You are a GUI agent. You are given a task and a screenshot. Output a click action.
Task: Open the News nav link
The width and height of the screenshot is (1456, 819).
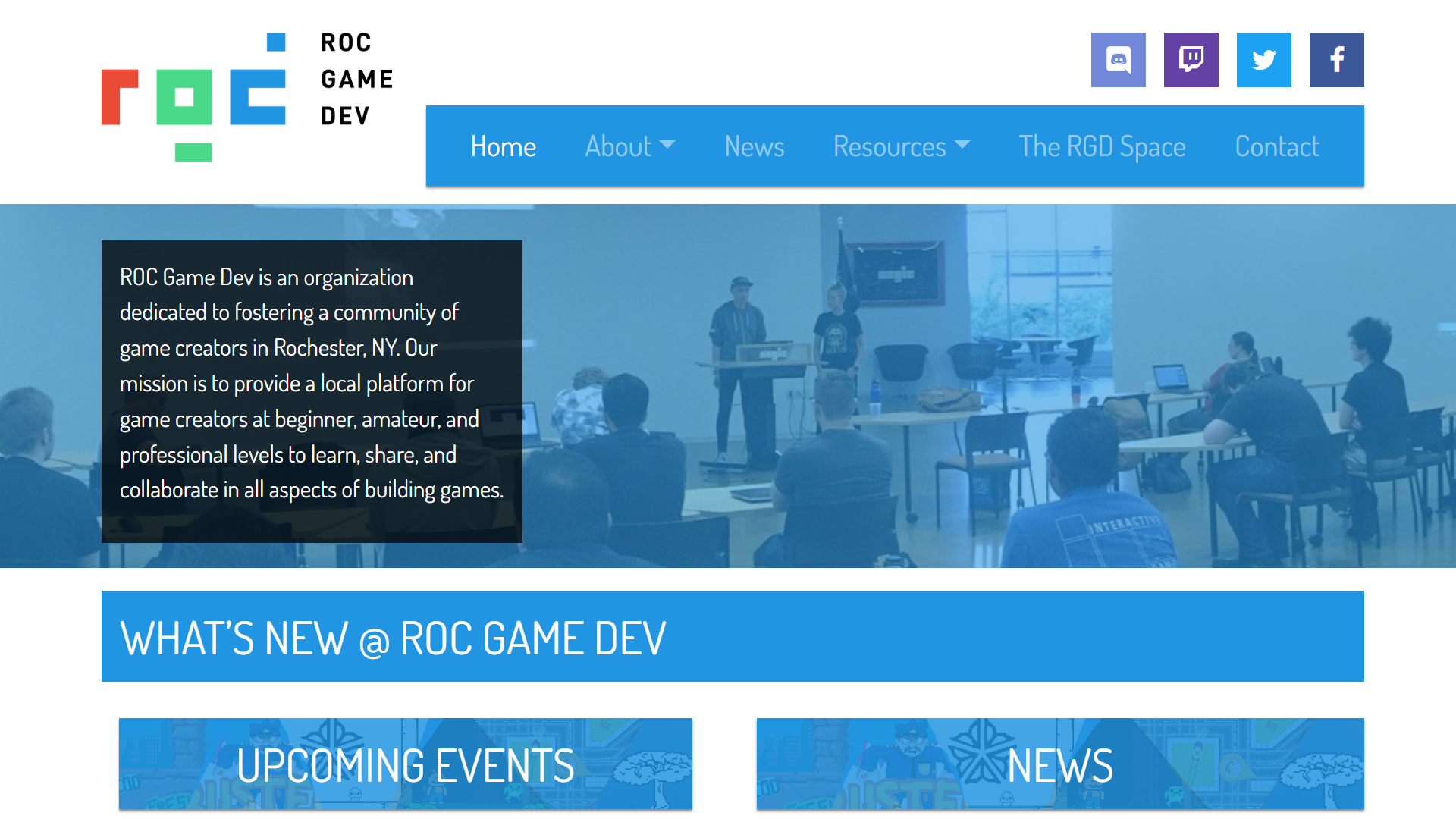(754, 146)
